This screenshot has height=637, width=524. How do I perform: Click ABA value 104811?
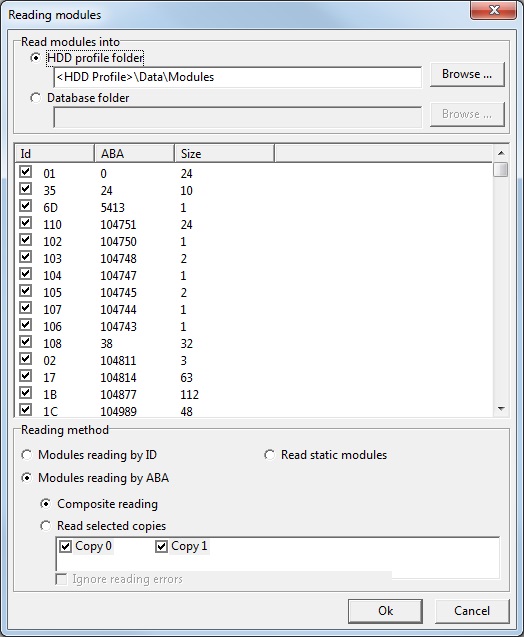pos(118,361)
